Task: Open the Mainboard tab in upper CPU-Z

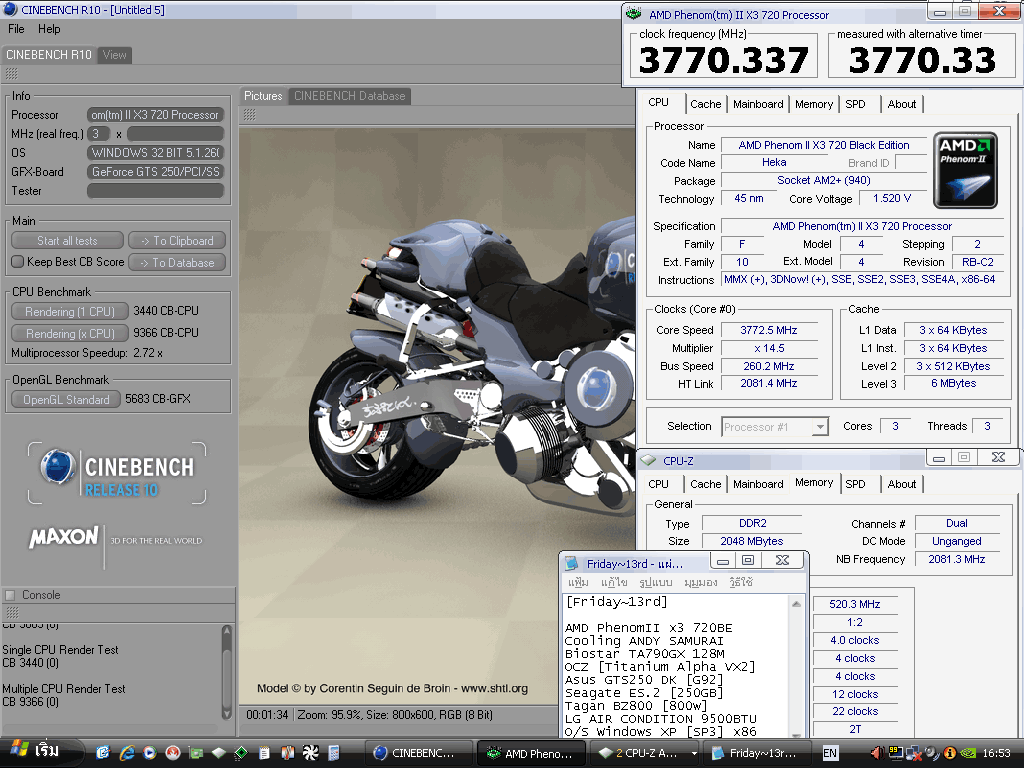Action: [x=758, y=104]
